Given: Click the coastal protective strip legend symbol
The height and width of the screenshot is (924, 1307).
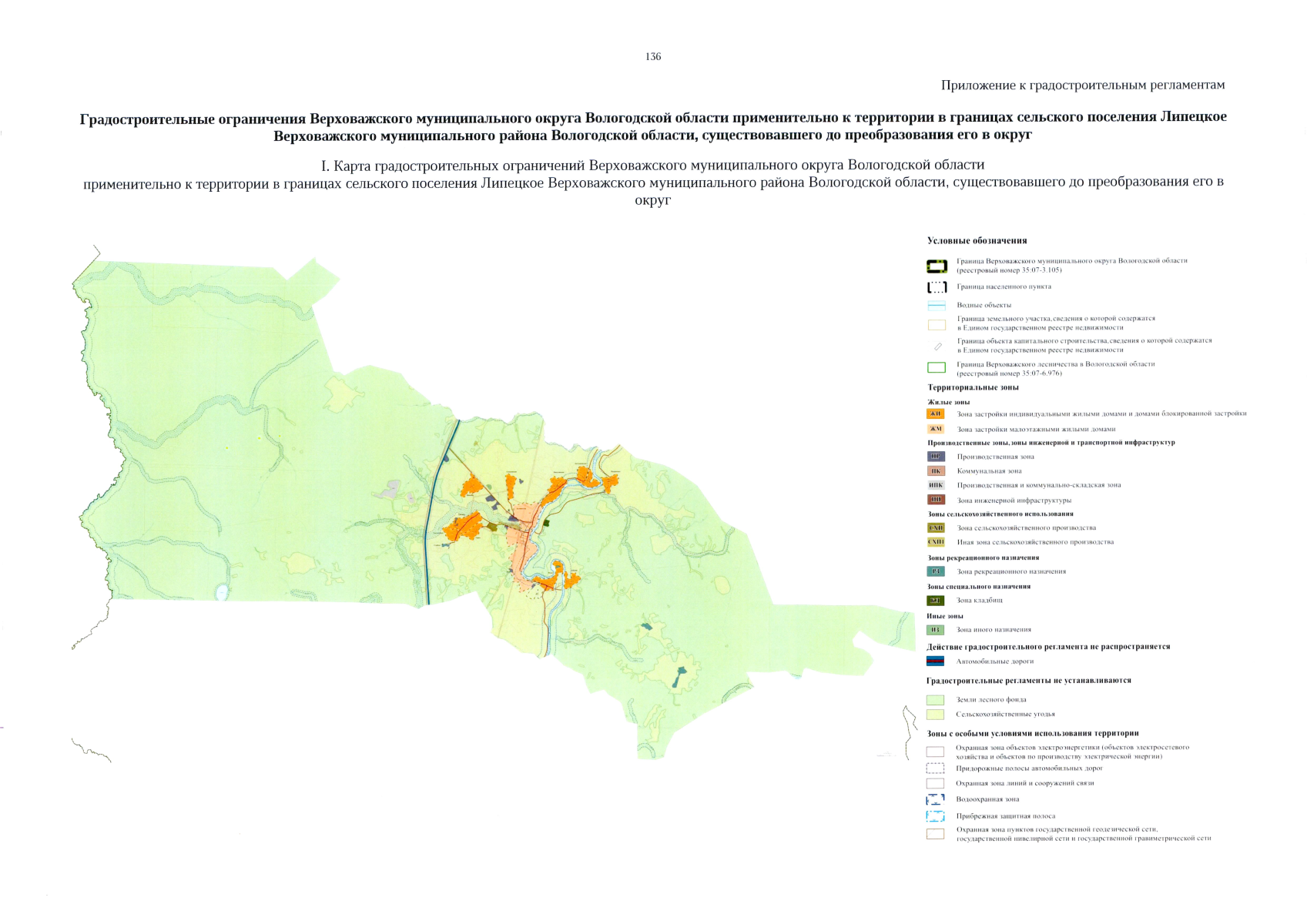Looking at the screenshot, I should 935,816.
